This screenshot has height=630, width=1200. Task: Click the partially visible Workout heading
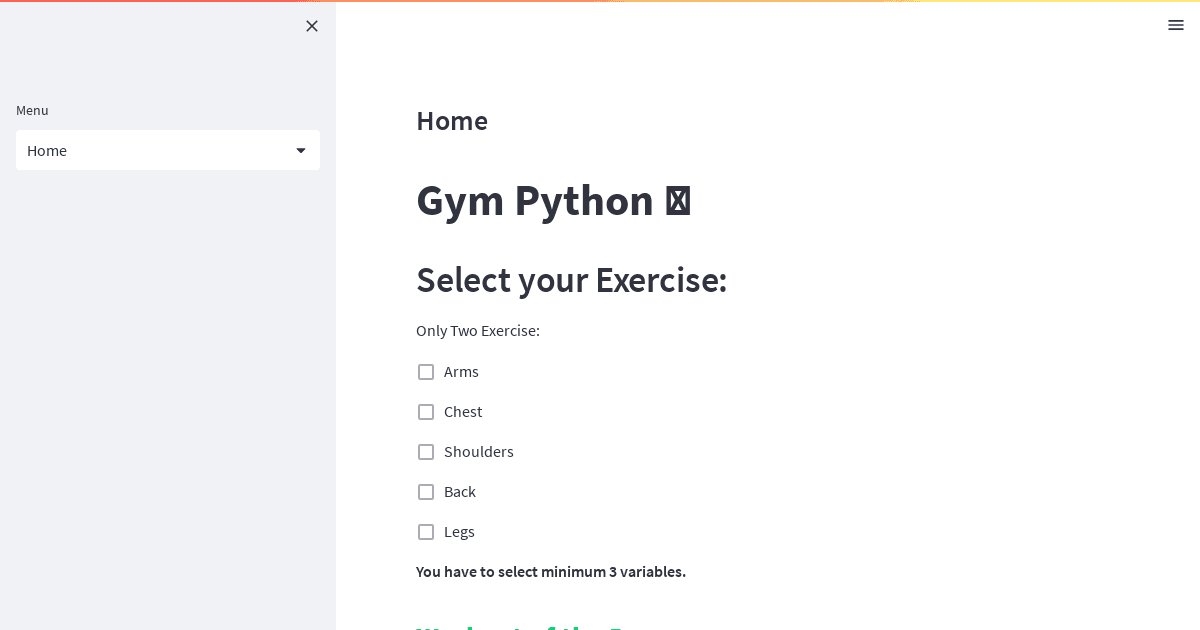click(x=520, y=628)
